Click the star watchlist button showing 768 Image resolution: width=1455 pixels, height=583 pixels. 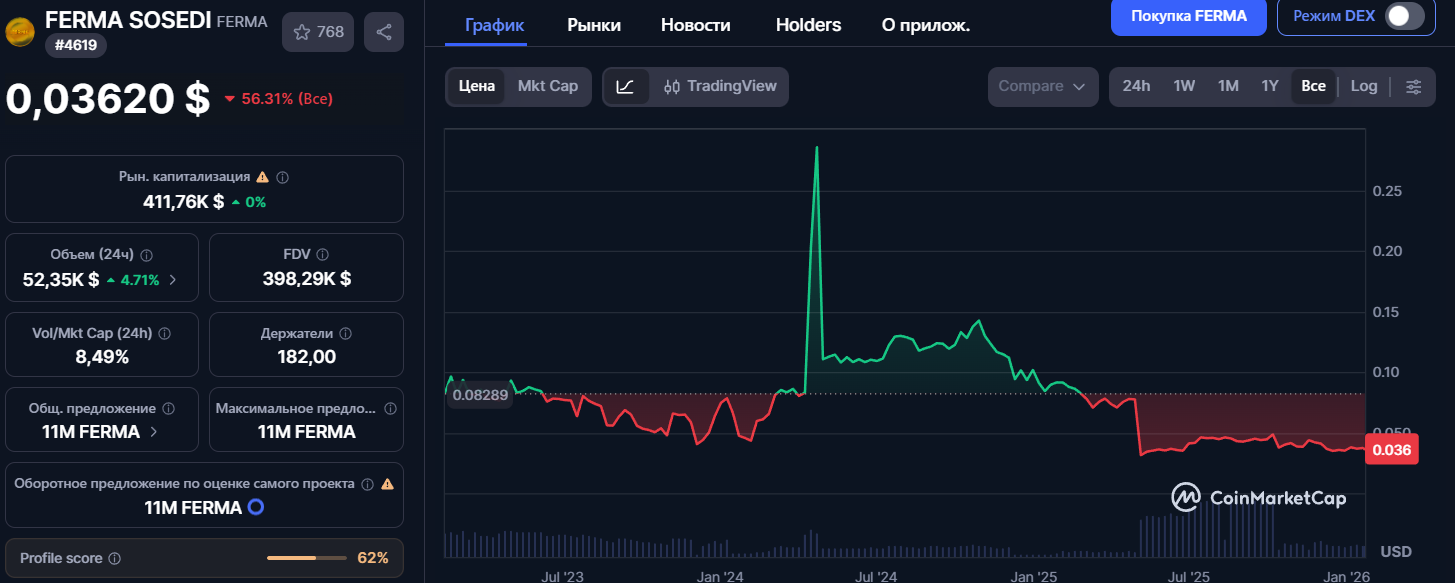[x=318, y=32]
